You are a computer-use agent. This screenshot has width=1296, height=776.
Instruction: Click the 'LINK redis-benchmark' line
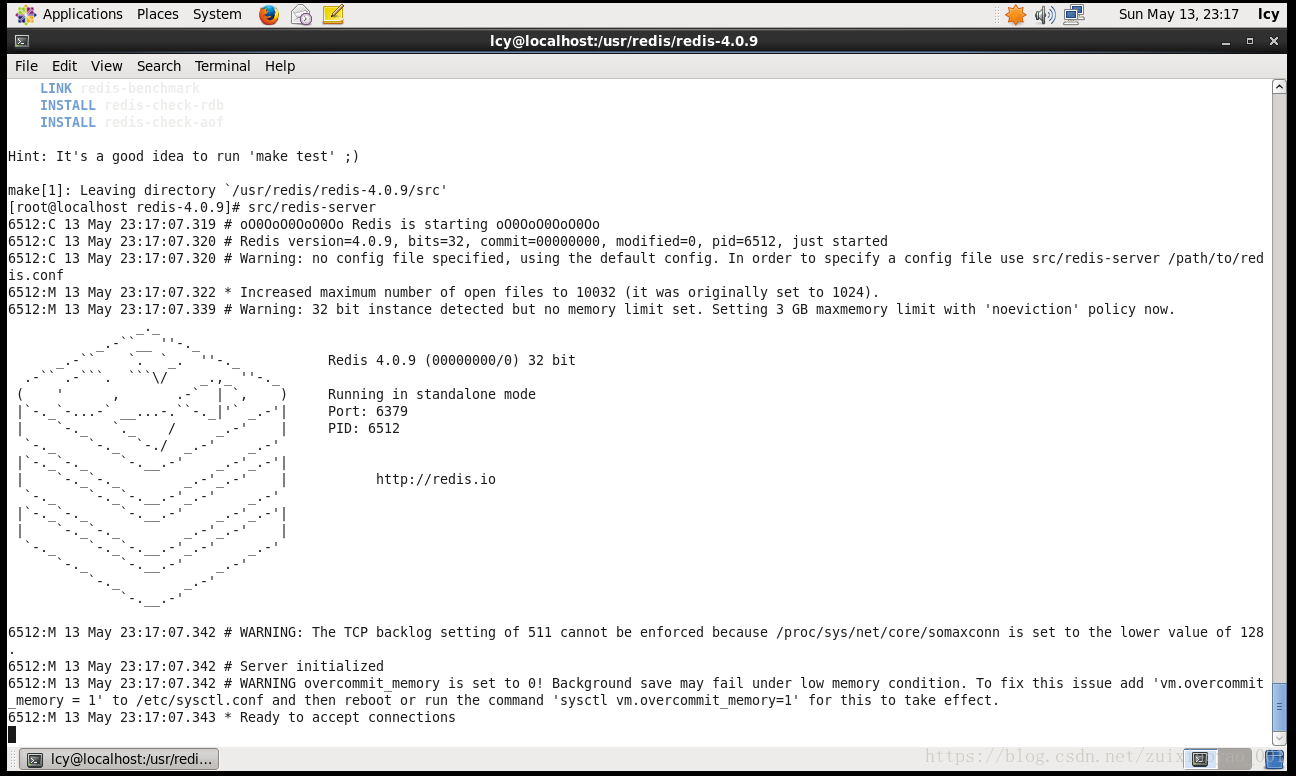(x=120, y=88)
